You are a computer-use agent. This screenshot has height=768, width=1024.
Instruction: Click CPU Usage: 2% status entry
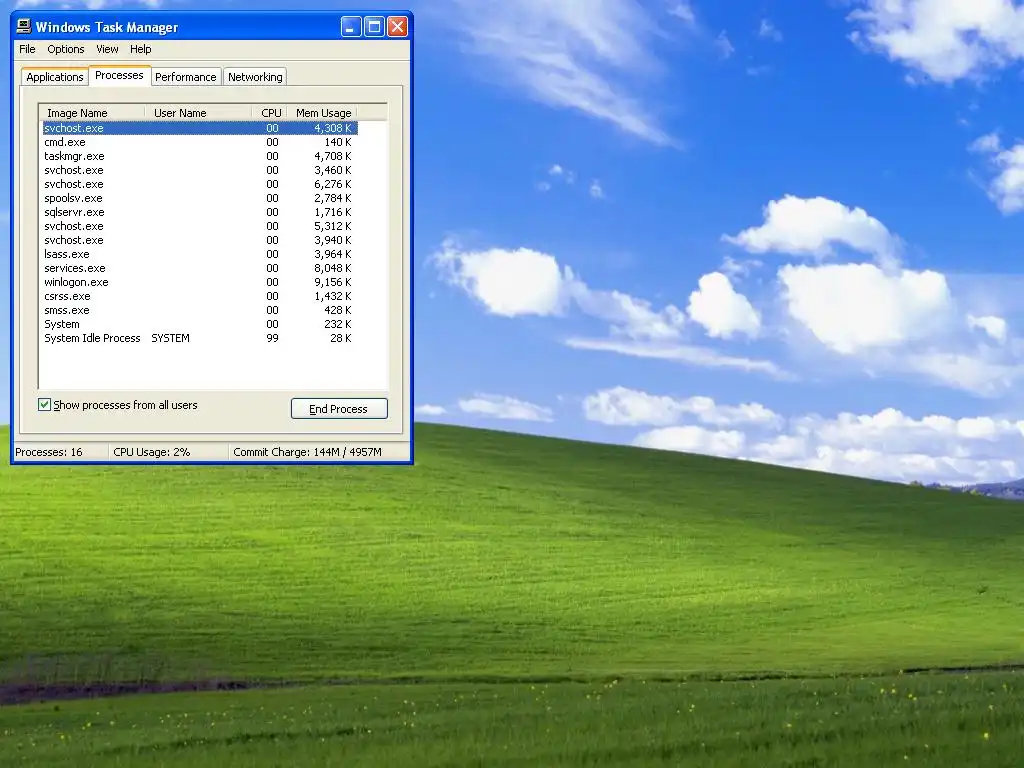[152, 452]
